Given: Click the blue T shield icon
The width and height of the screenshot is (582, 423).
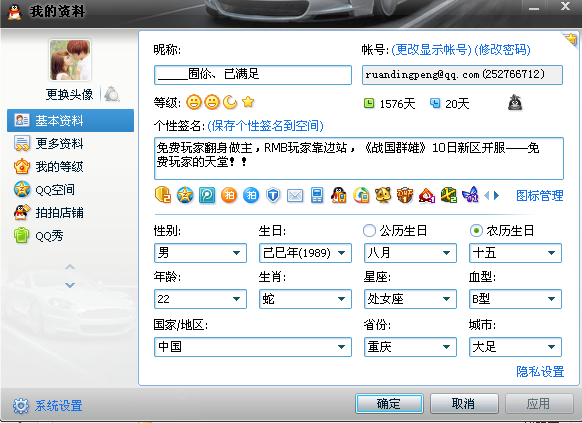Looking at the screenshot, I should pyautogui.click(x=273, y=195).
